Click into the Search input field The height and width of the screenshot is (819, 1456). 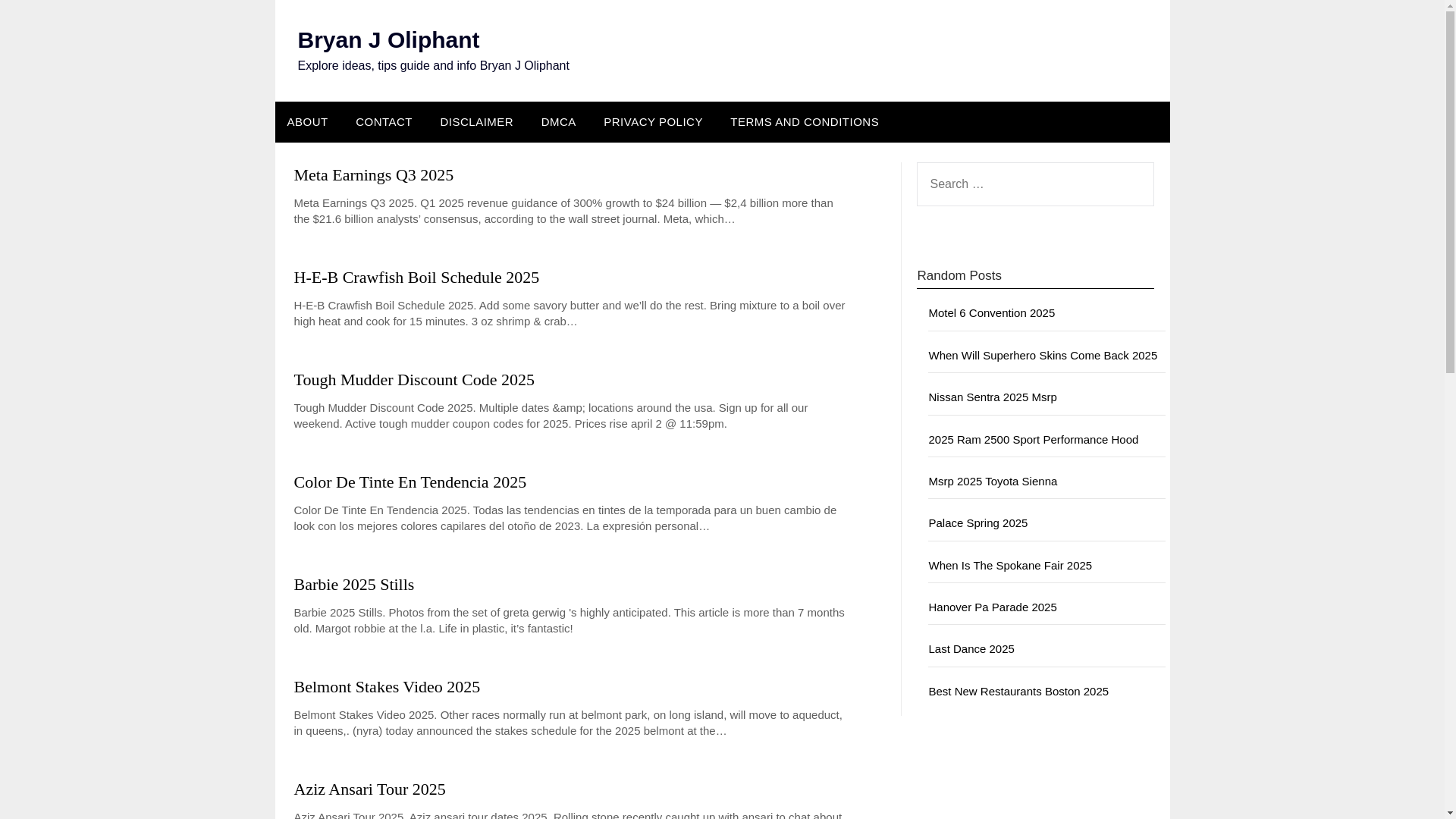point(1034,184)
